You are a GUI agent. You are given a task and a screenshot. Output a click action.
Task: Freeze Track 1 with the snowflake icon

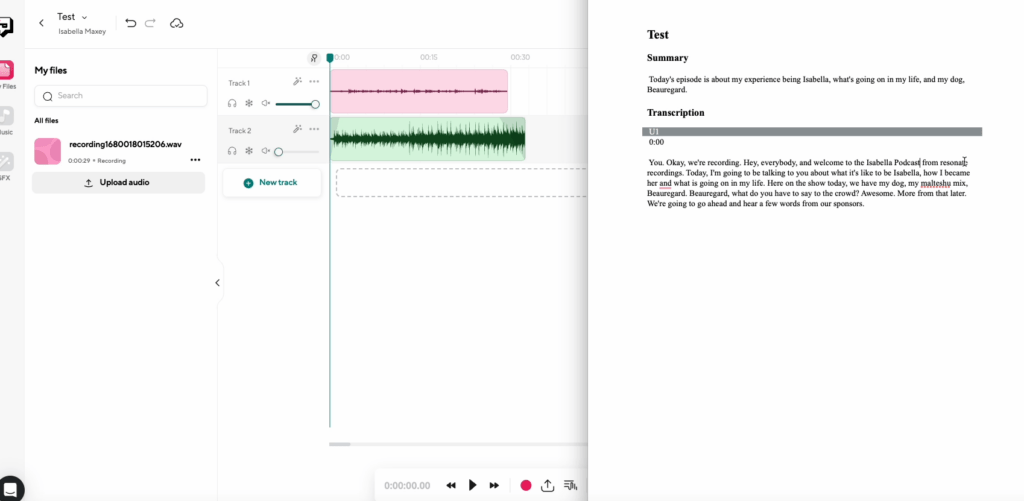coord(249,103)
